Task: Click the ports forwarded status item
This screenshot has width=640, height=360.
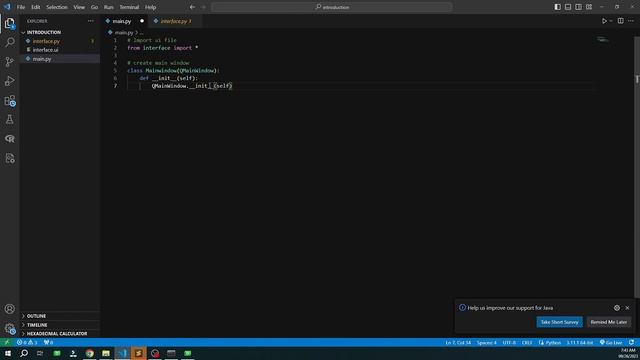Action: pos(48,342)
